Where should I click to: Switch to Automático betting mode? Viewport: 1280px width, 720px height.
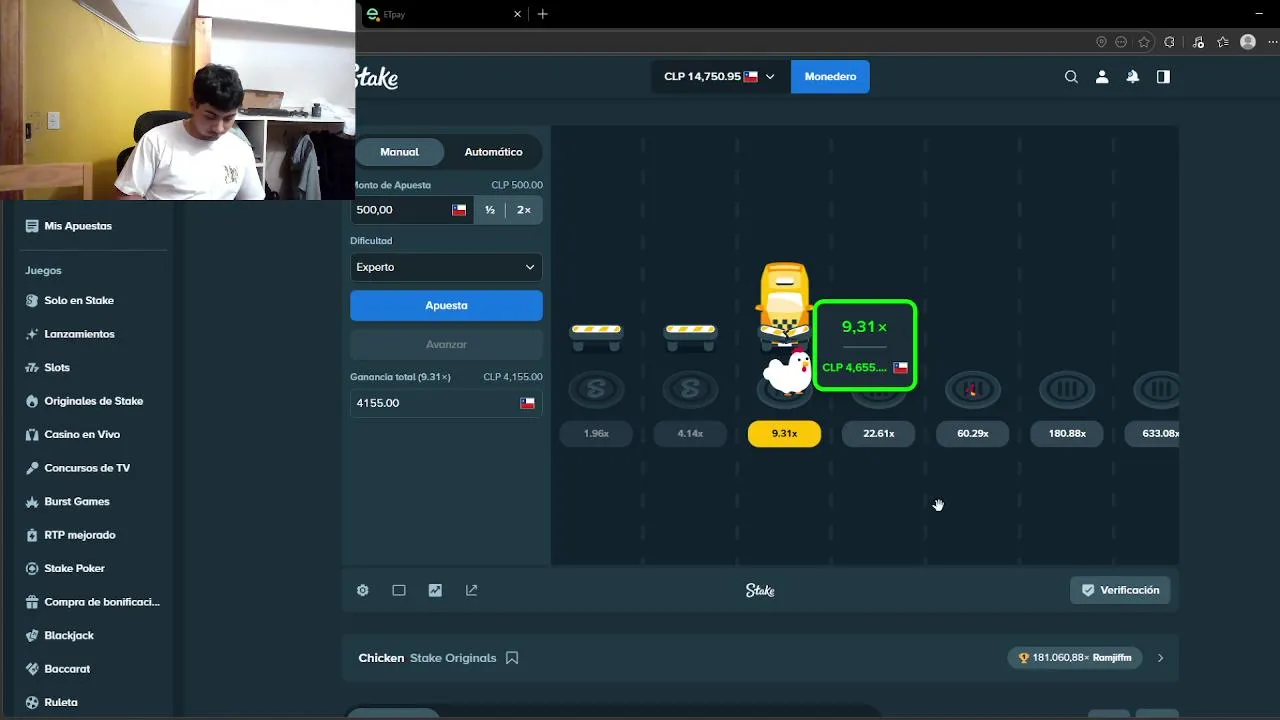click(x=493, y=152)
